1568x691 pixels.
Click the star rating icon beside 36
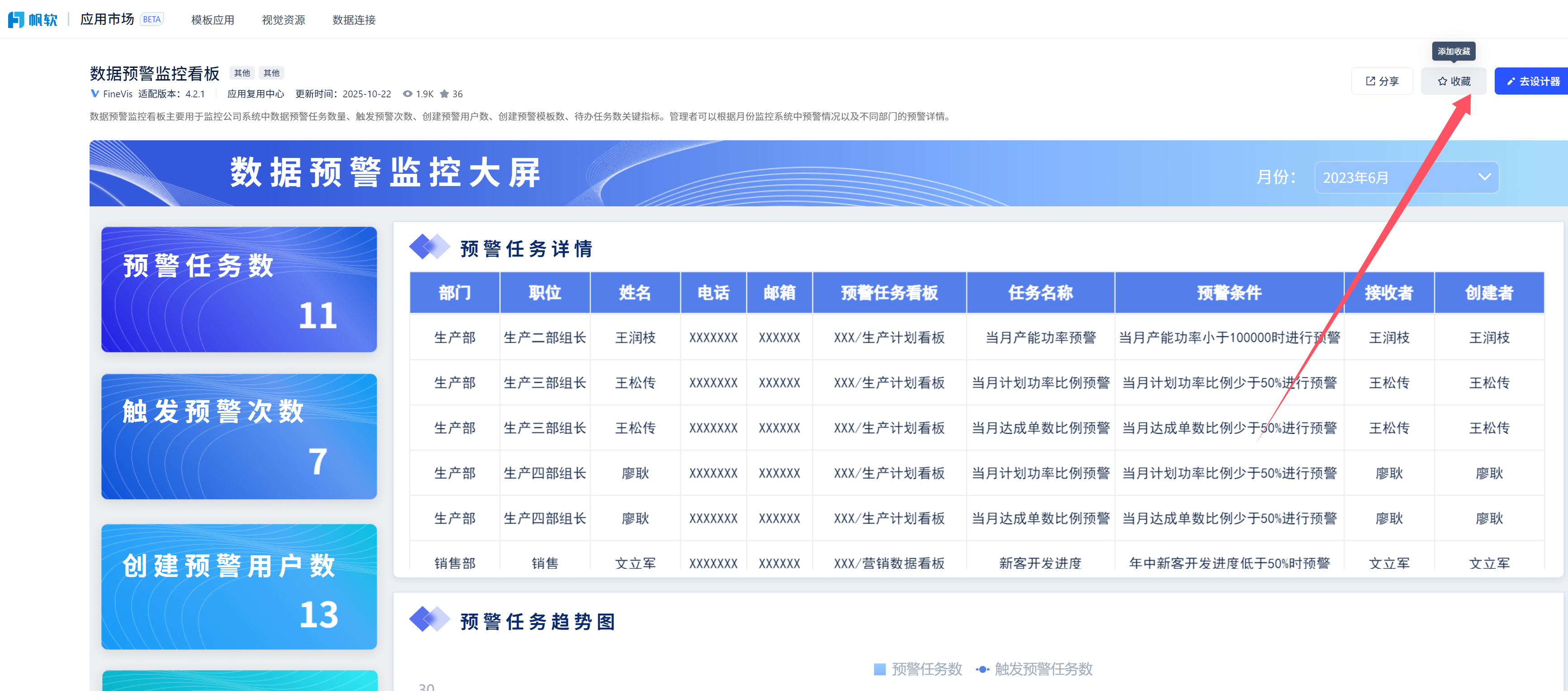coord(444,94)
